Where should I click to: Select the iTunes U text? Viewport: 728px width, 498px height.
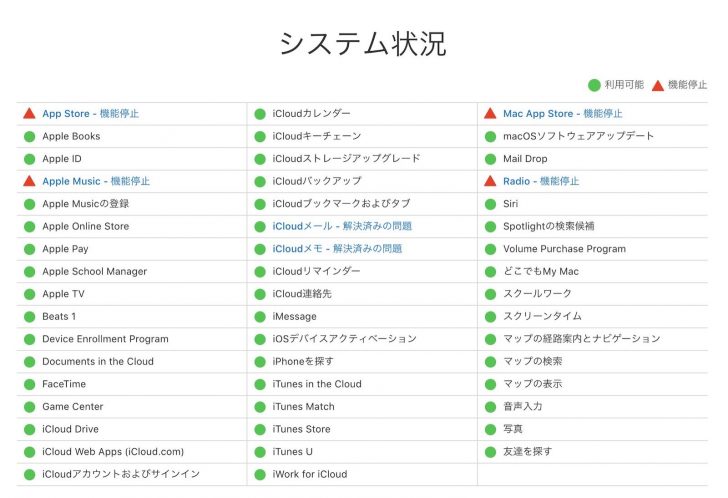[292, 452]
